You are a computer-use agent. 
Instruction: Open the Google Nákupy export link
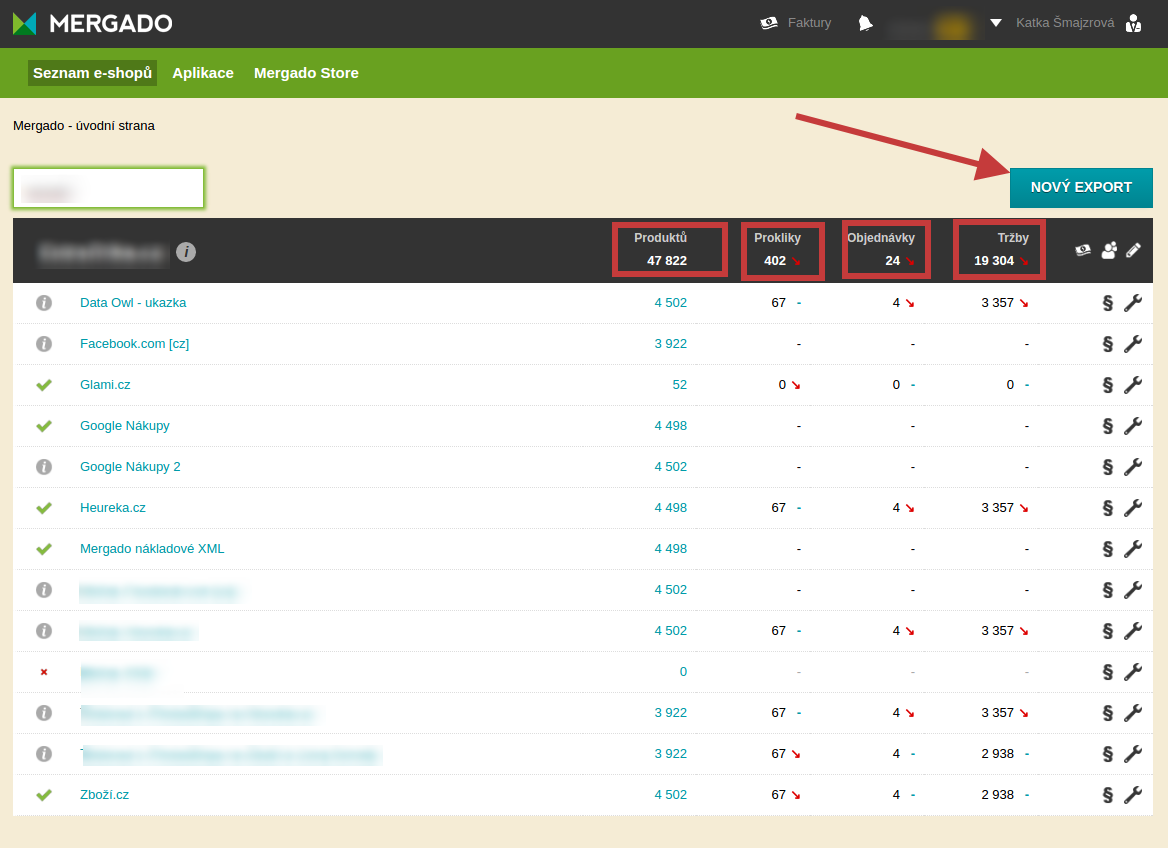point(125,425)
